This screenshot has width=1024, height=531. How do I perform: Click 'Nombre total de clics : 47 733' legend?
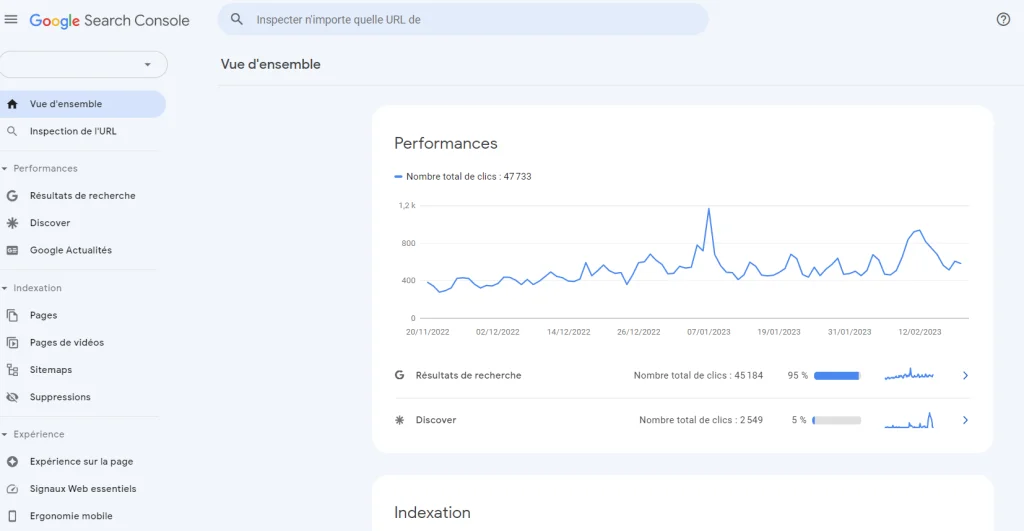point(468,176)
